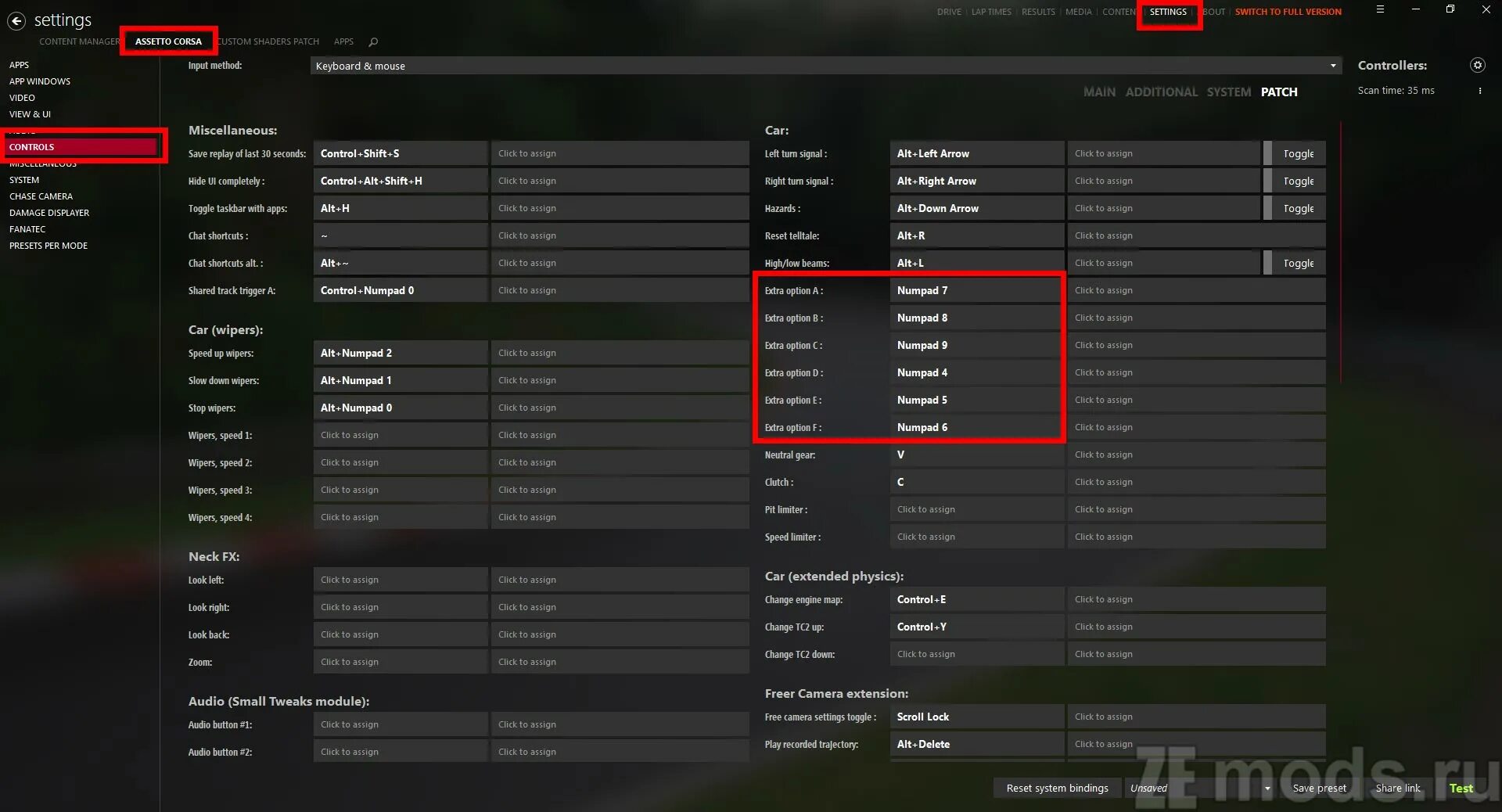Open the CONTENT MANAGER settings tab
The width and height of the screenshot is (1502, 812).
pyautogui.click(x=79, y=41)
